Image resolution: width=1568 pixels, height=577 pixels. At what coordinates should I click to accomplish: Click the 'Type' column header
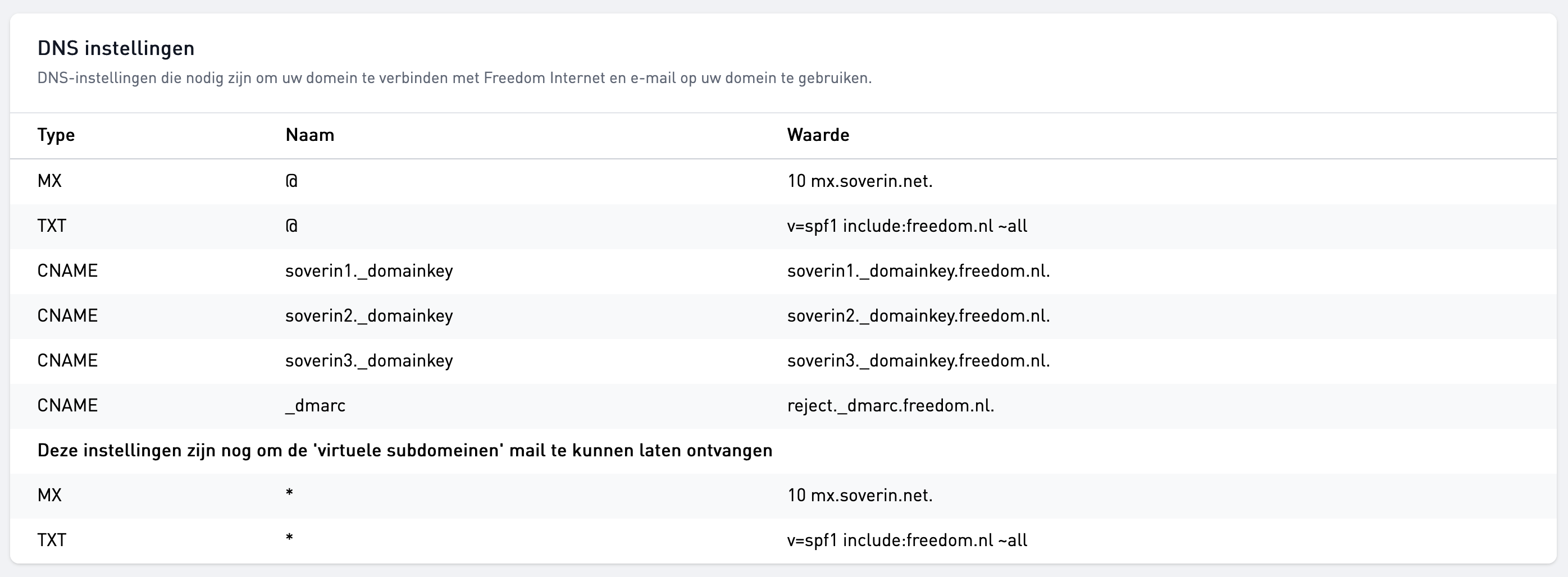[56, 135]
